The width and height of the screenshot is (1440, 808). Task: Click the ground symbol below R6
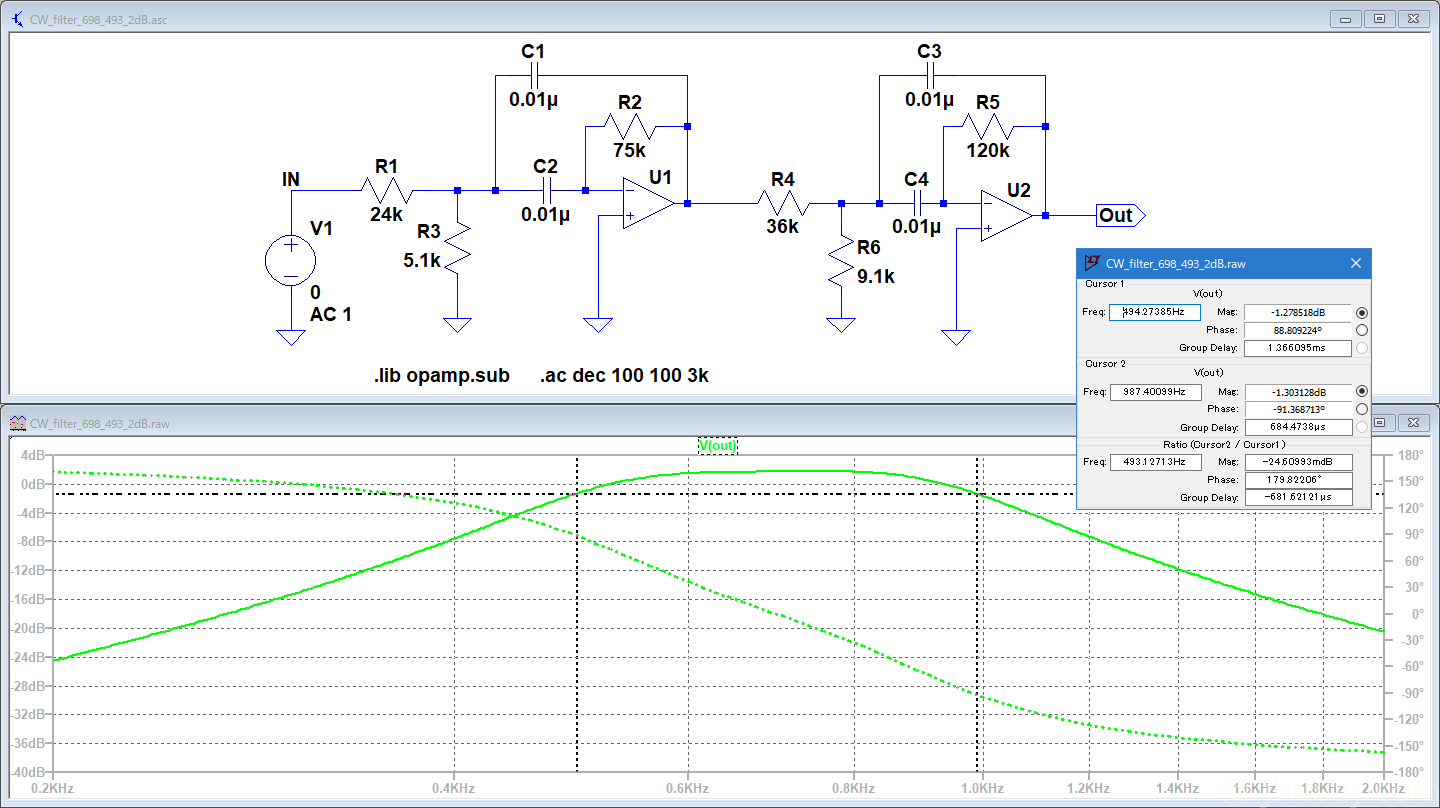tap(841, 325)
